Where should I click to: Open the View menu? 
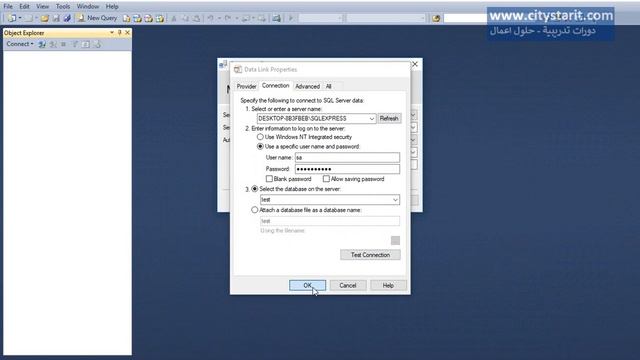pyautogui.click(x=42, y=6)
